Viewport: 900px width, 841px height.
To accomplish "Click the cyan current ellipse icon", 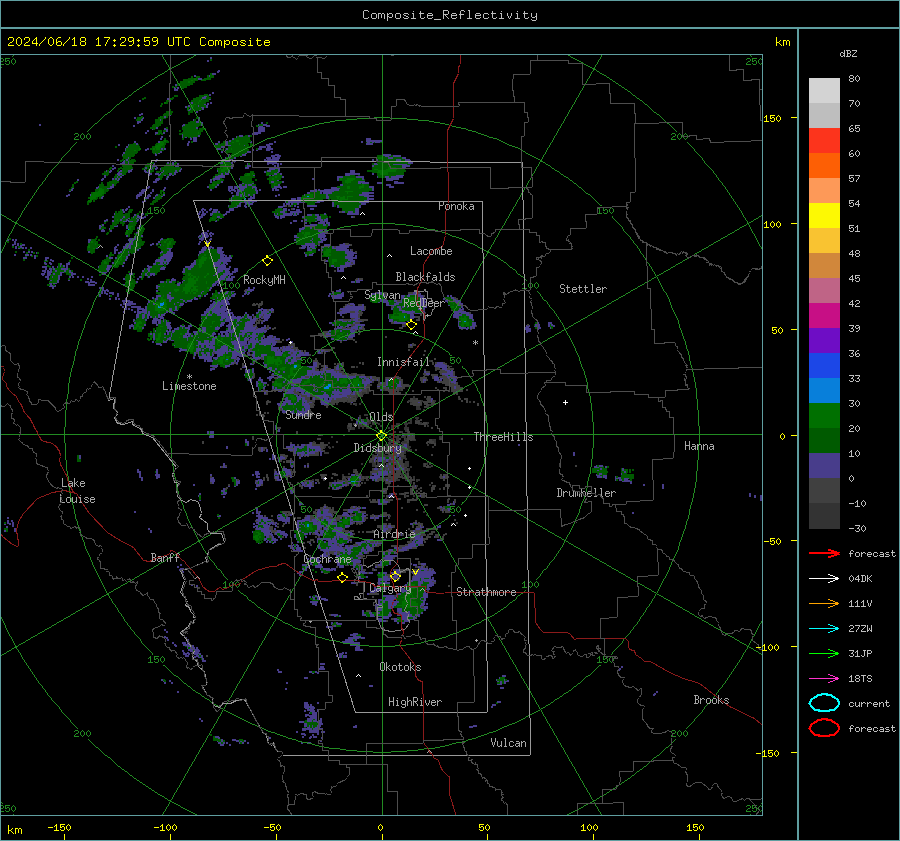I will click(x=824, y=703).
